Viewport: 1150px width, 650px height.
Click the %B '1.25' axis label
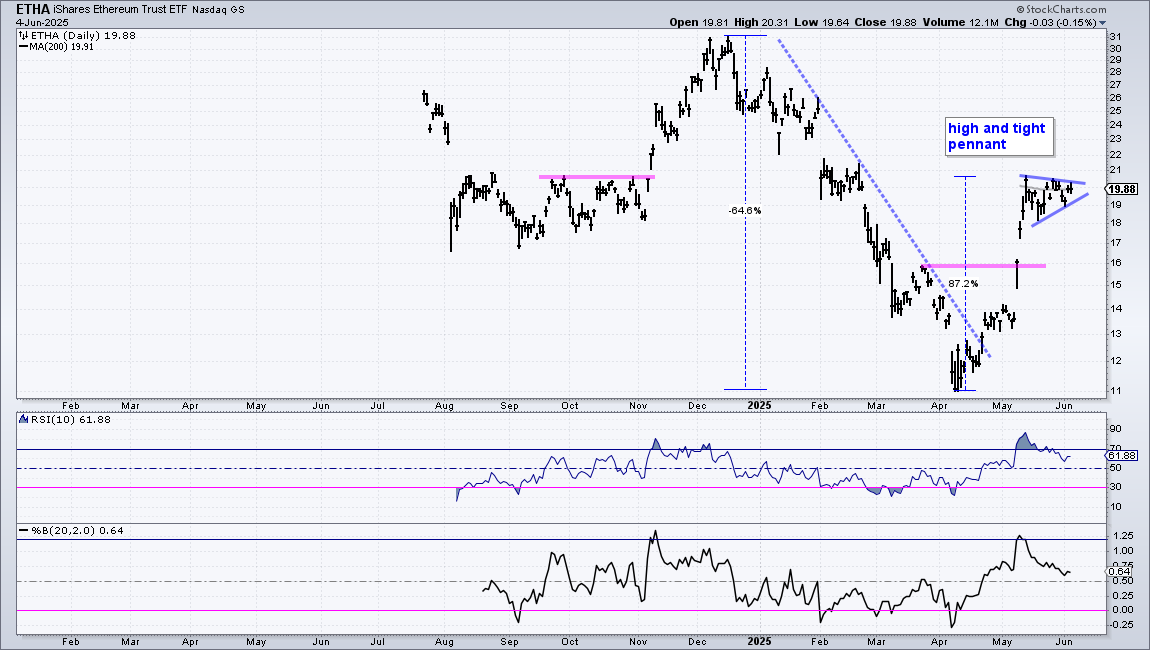click(1123, 536)
